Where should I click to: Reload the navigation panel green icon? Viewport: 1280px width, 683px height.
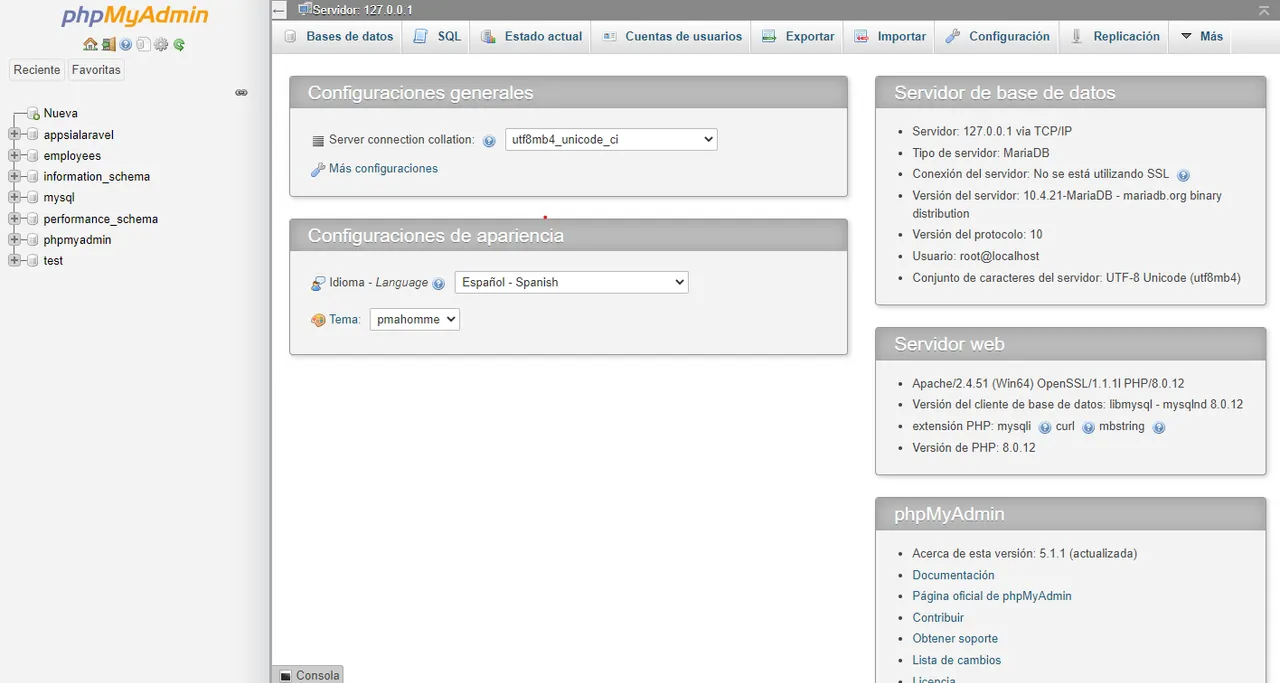coord(179,44)
